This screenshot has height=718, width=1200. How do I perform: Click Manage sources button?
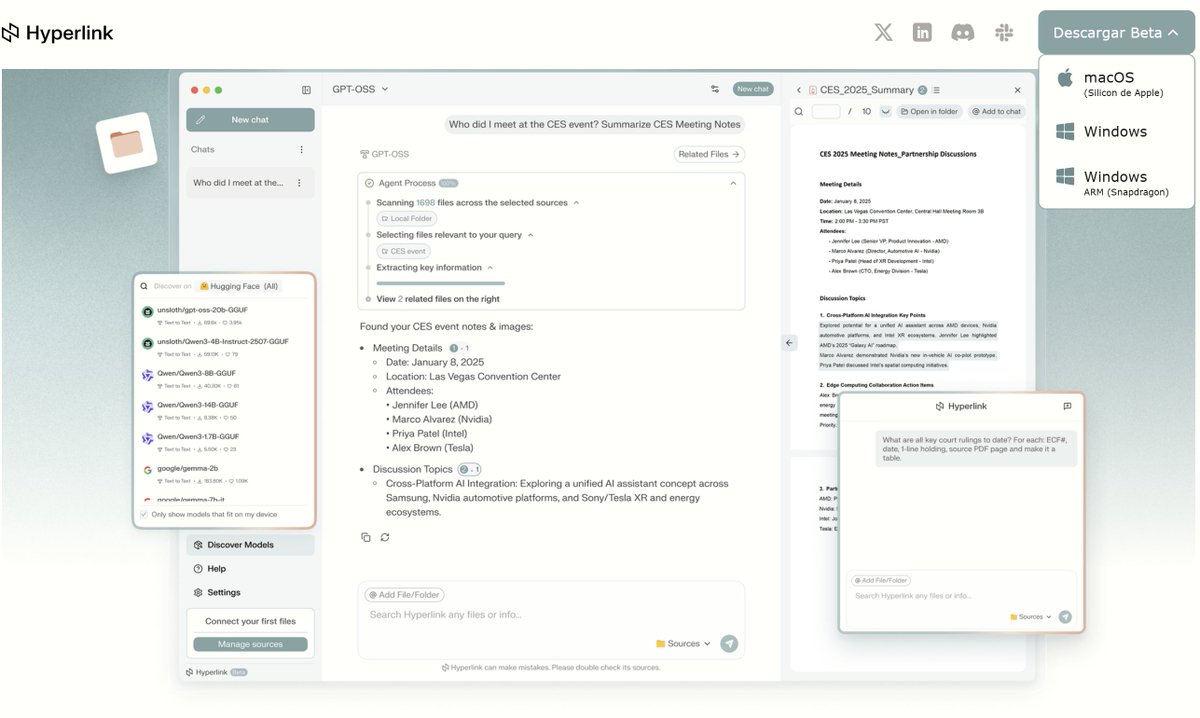click(x=250, y=644)
